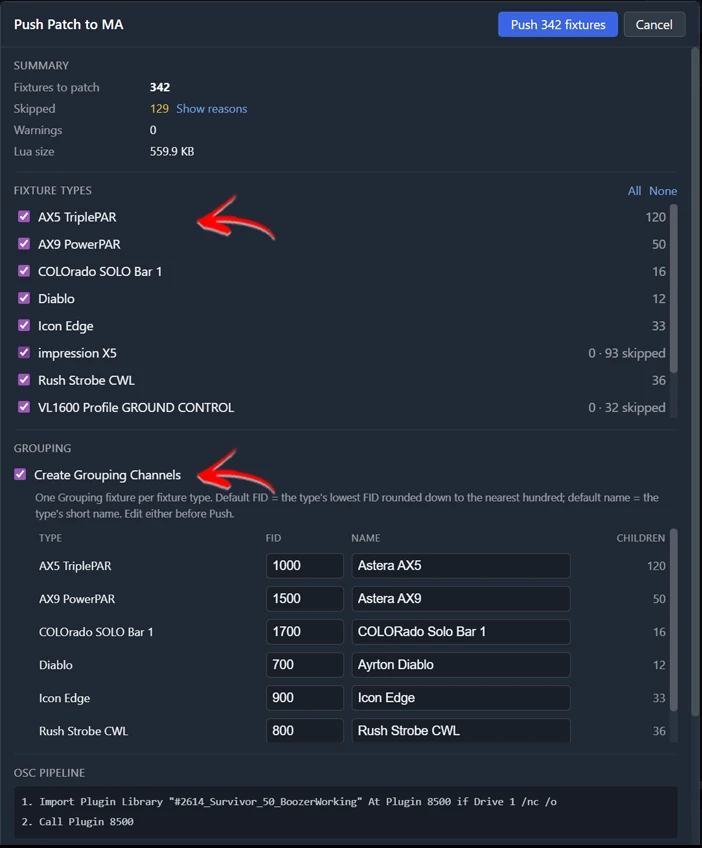The height and width of the screenshot is (848, 702).
Task: Edit the Astera AX9 name field
Action: click(461, 599)
